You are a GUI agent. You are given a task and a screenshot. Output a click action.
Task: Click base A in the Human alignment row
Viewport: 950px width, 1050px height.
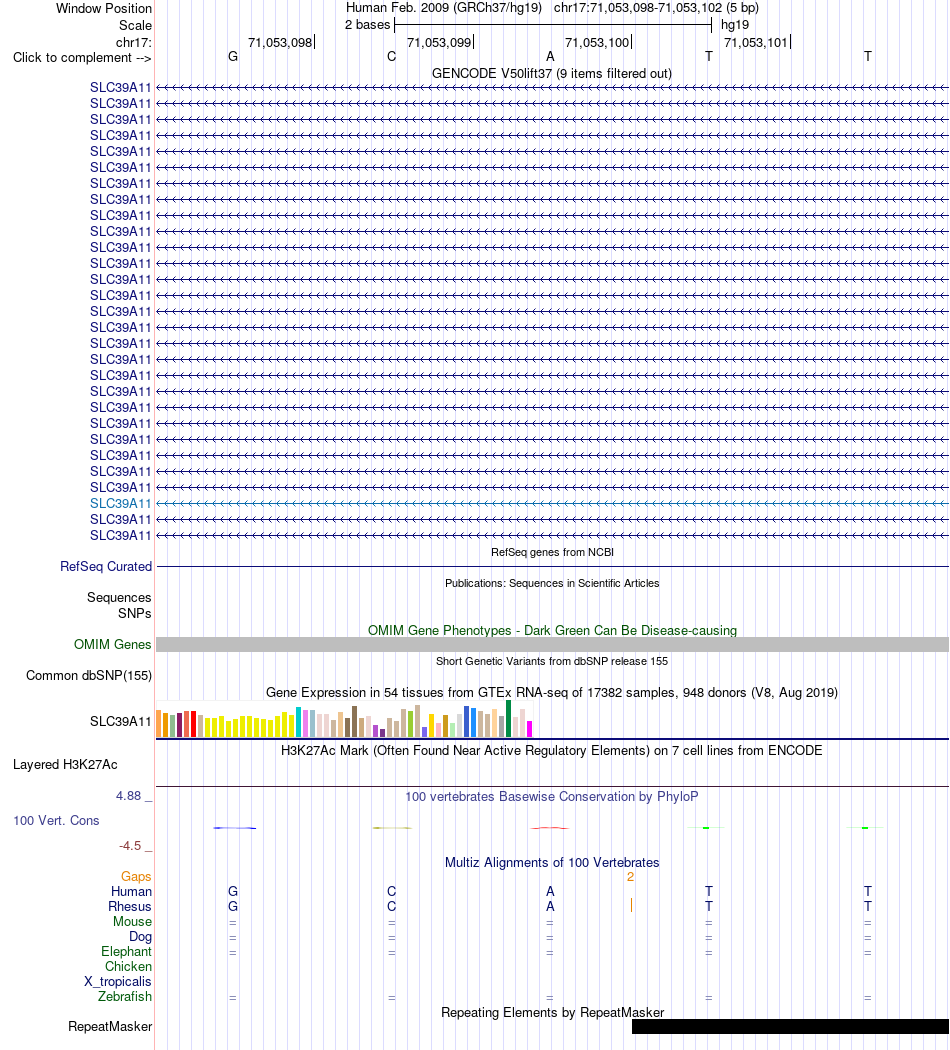[550, 891]
